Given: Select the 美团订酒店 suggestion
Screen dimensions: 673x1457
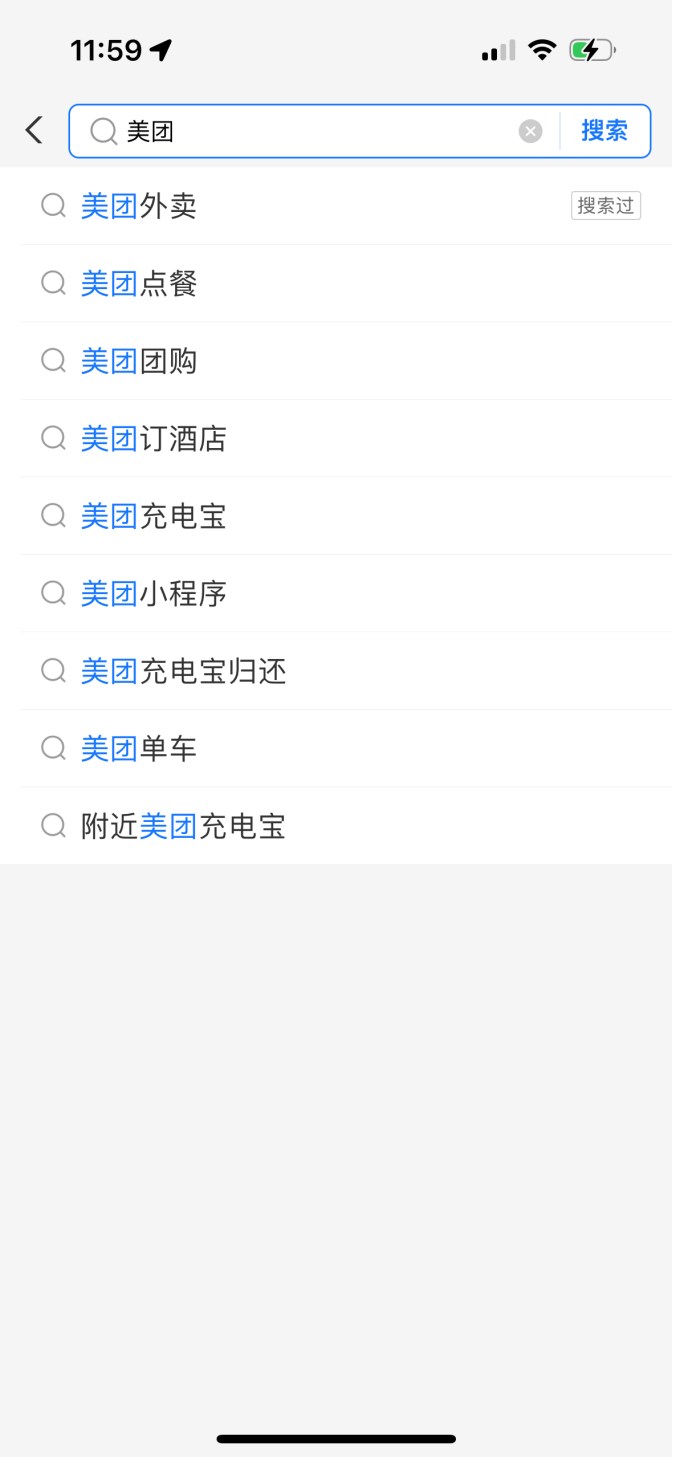Looking at the screenshot, I should [x=154, y=439].
